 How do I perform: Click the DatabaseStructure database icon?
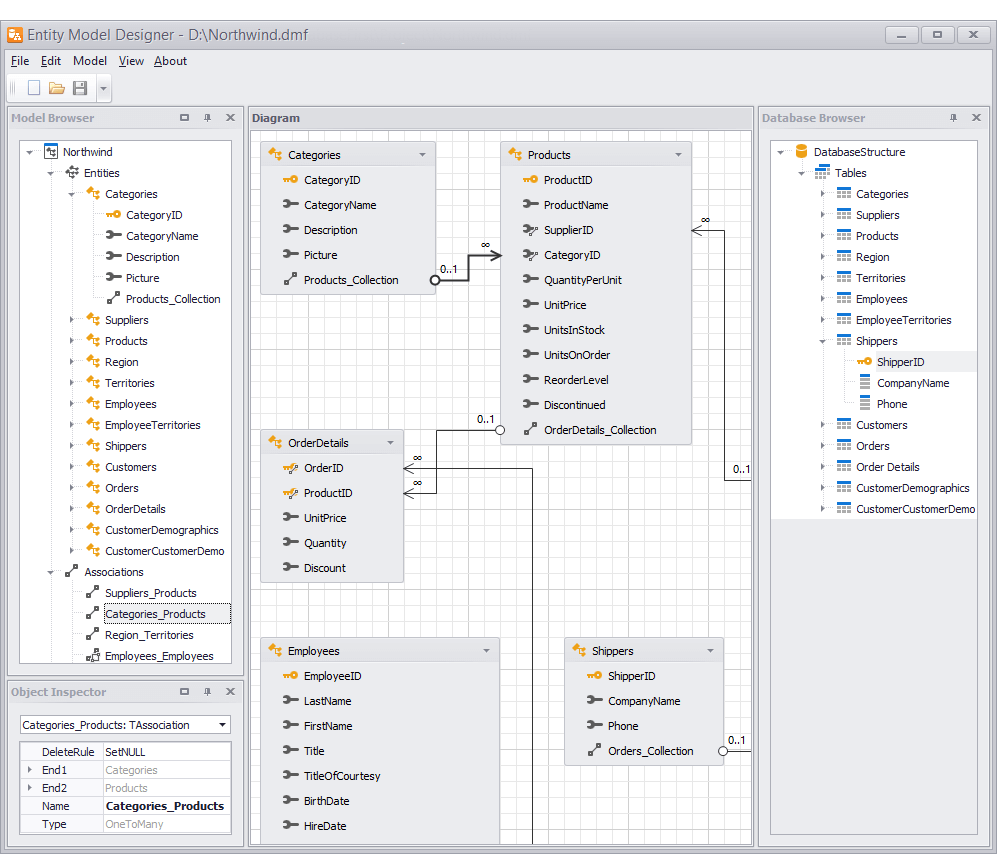(x=801, y=152)
